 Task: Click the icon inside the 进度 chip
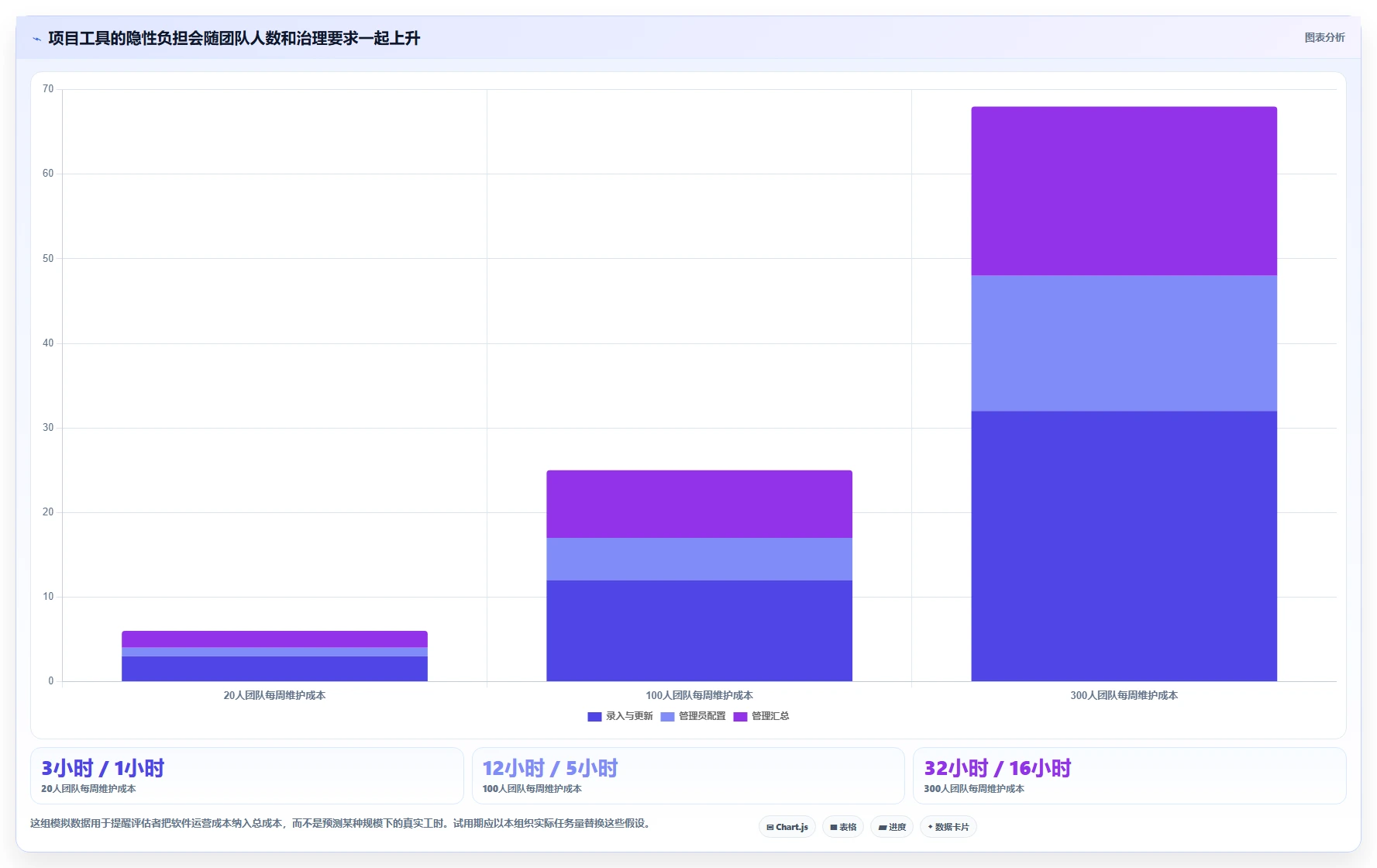(x=882, y=828)
